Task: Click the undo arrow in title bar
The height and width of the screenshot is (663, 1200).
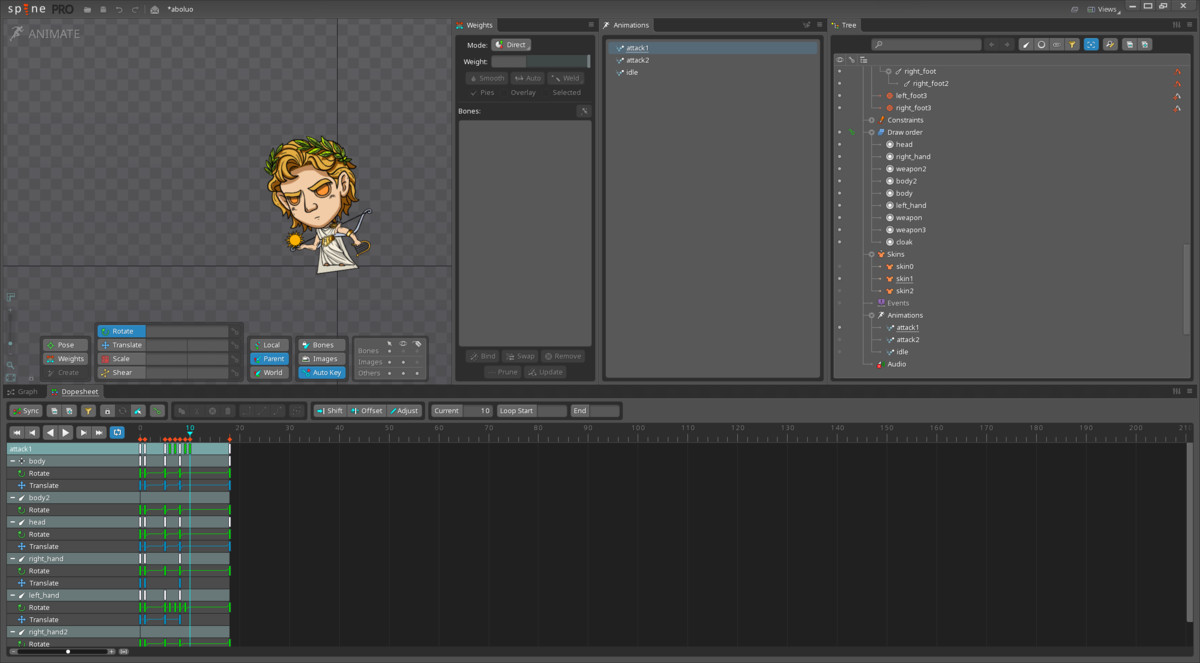Action: coord(119,9)
